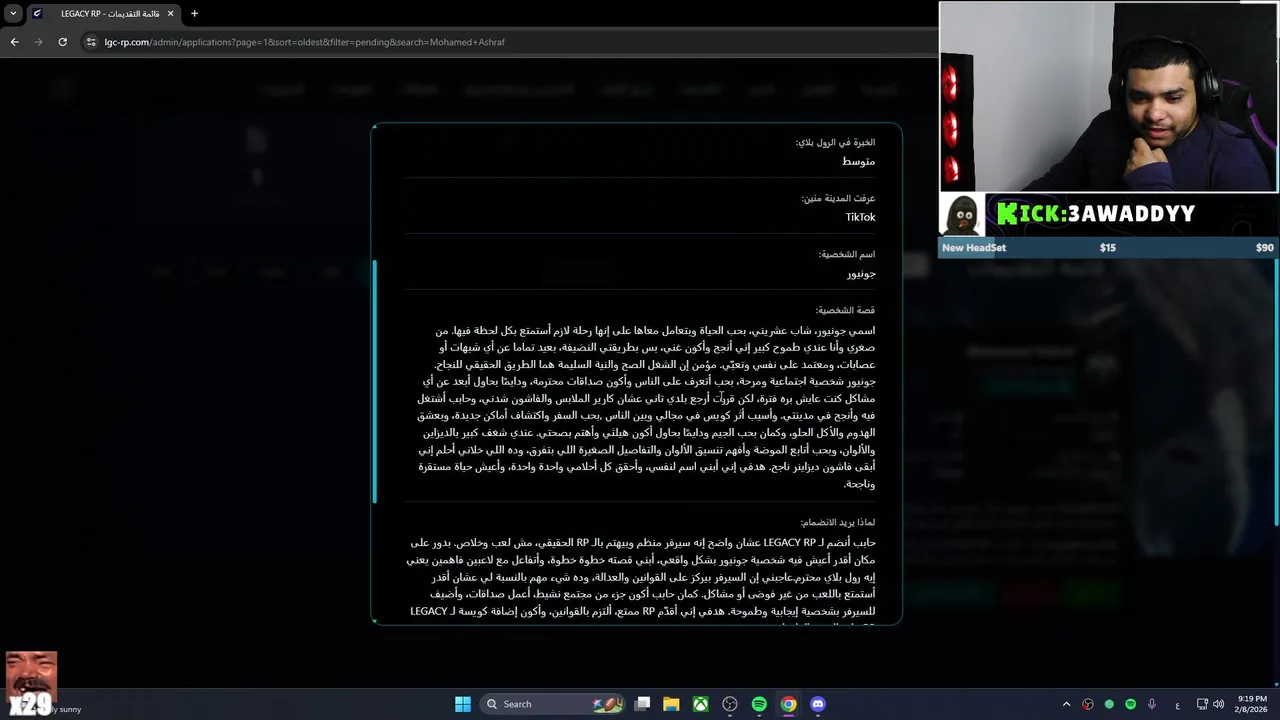
Task: Select the character name جونيور
Action: point(861,273)
